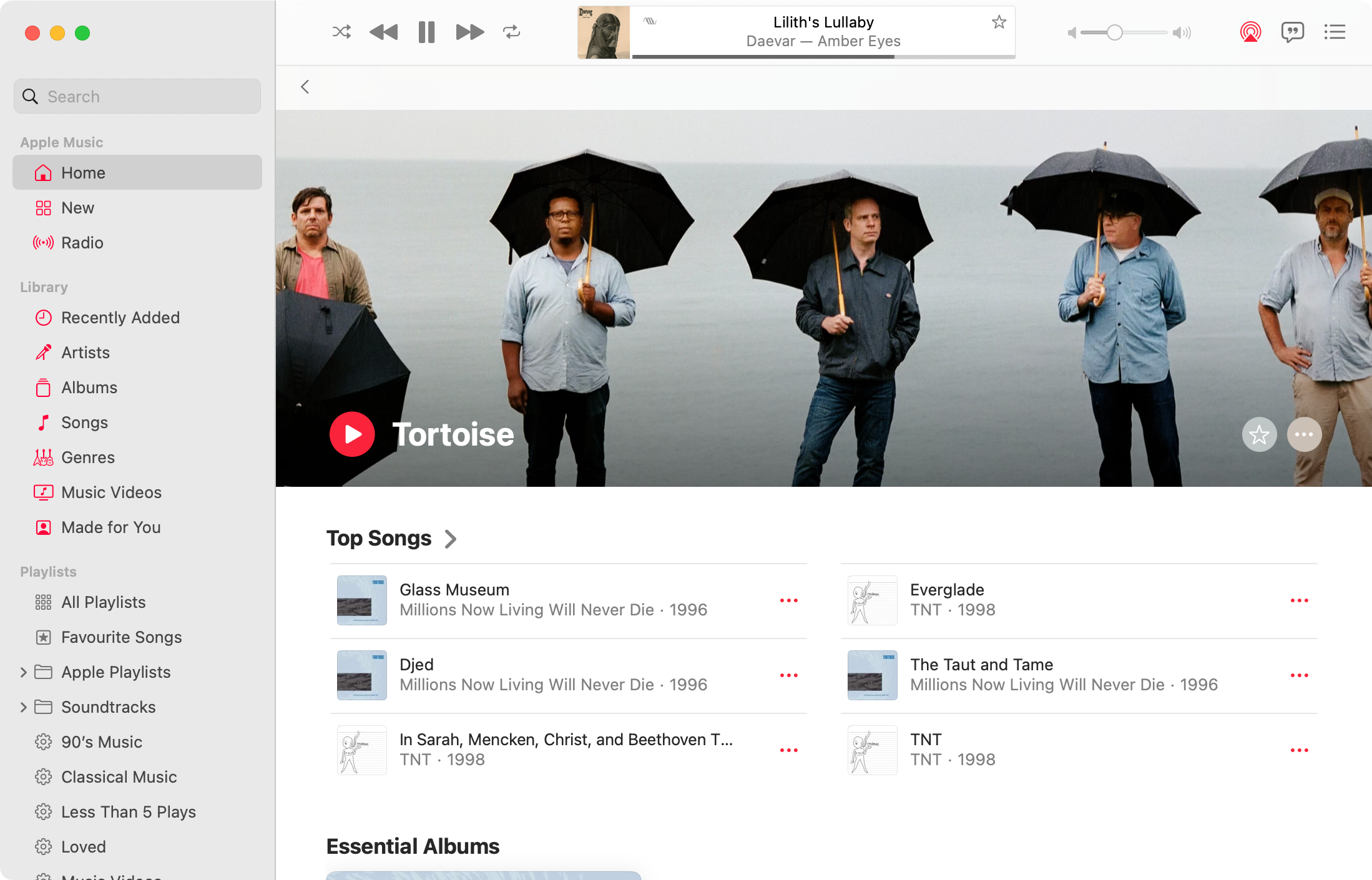Click the Music Videos library sidebar icon

[43, 492]
